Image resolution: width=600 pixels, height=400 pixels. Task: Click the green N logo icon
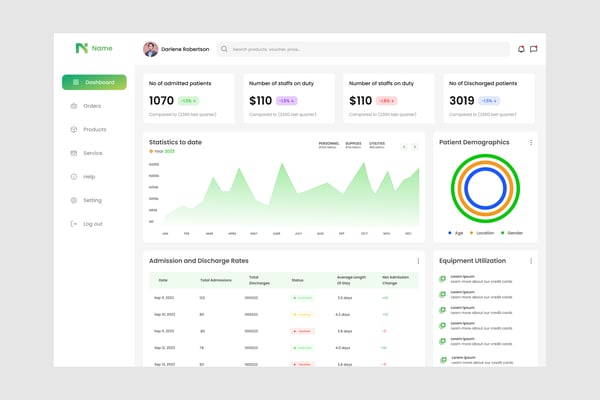click(82, 48)
